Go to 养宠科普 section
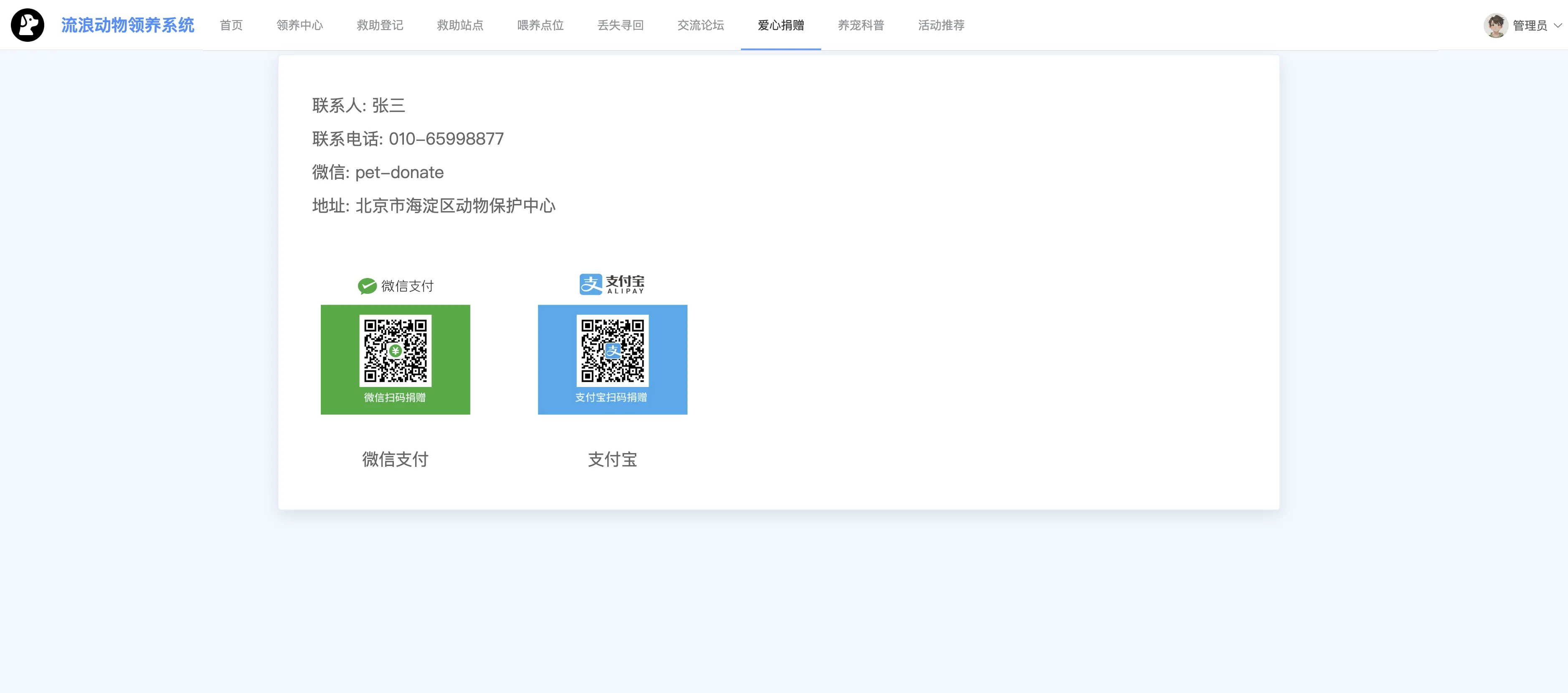This screenshot has height=693, width=1568. [861, 25]
